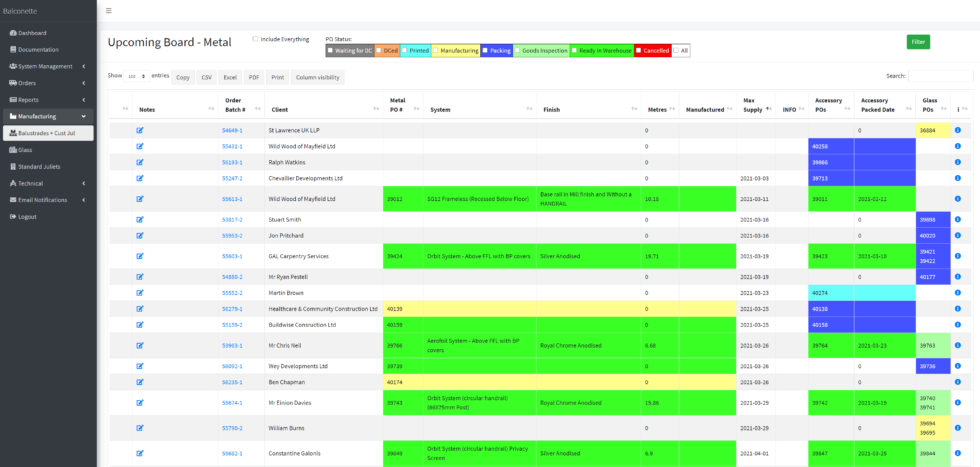Open the Show entries count dropdown
This screenshot has width=980, height=467.
pyautogui.click(x=136, y=76)
